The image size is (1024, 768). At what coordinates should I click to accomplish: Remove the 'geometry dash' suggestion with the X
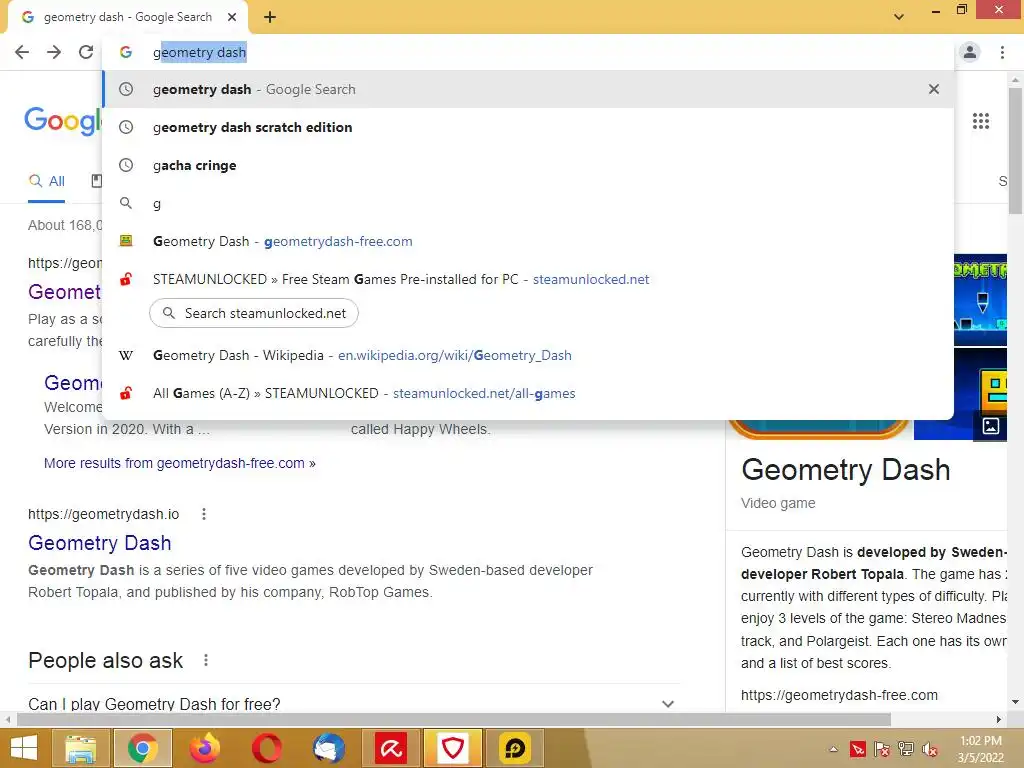pos(934,89)
